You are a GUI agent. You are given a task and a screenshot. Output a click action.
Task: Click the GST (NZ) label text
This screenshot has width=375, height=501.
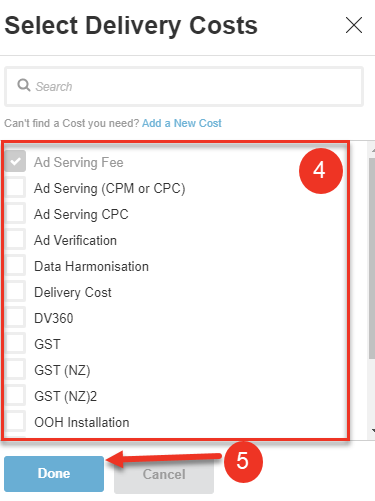[62, 371]
